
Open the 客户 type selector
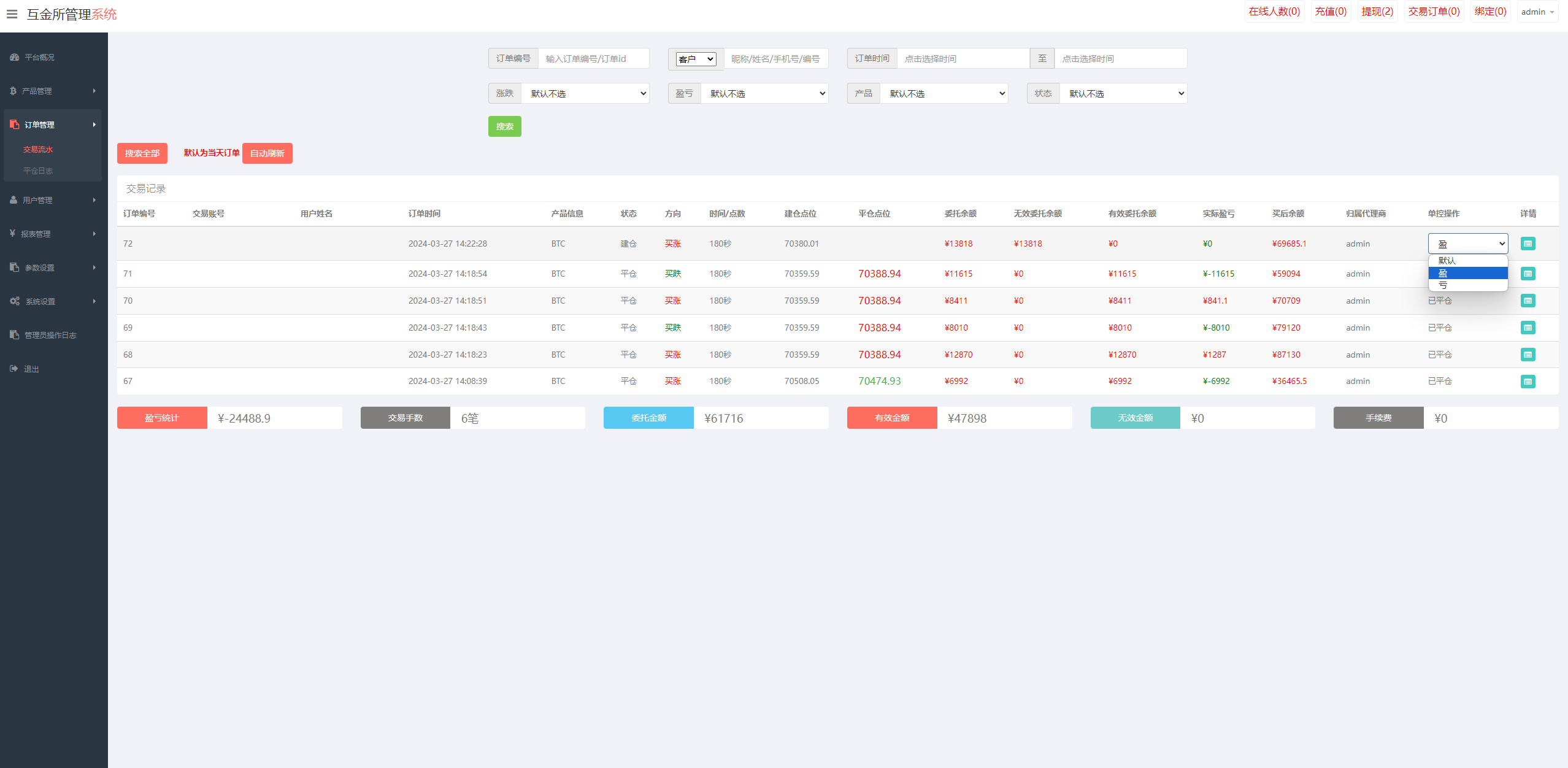point(696,59)
